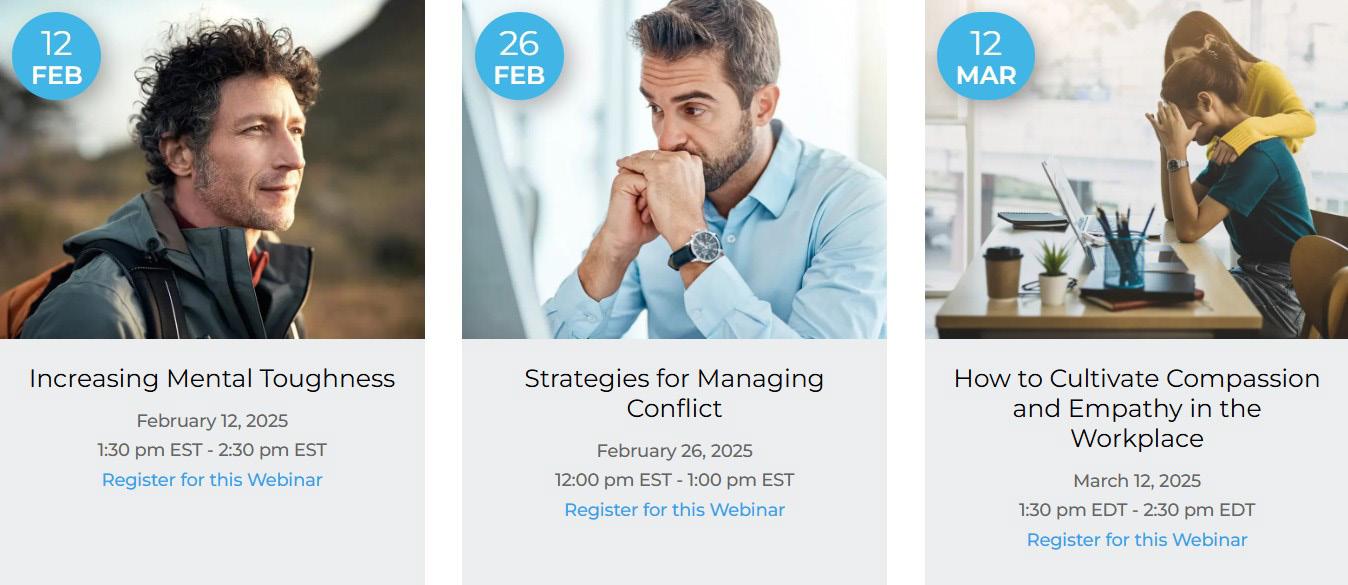Click the 12 FEB date badge
Image resolution: width=1348 pixels, height=585 pixels.
click(56, 56)
